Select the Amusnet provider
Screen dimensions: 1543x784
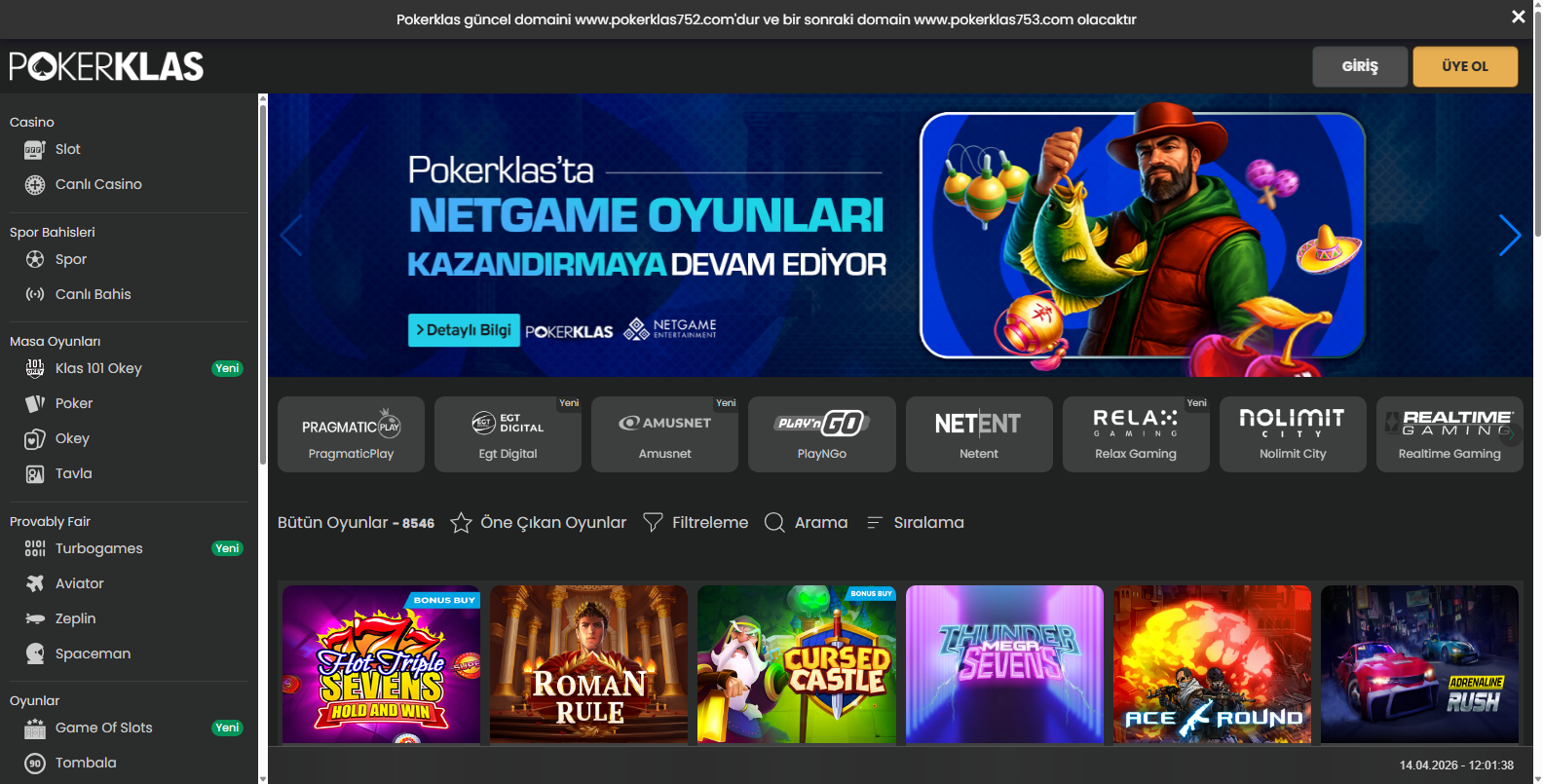[664, 434]
